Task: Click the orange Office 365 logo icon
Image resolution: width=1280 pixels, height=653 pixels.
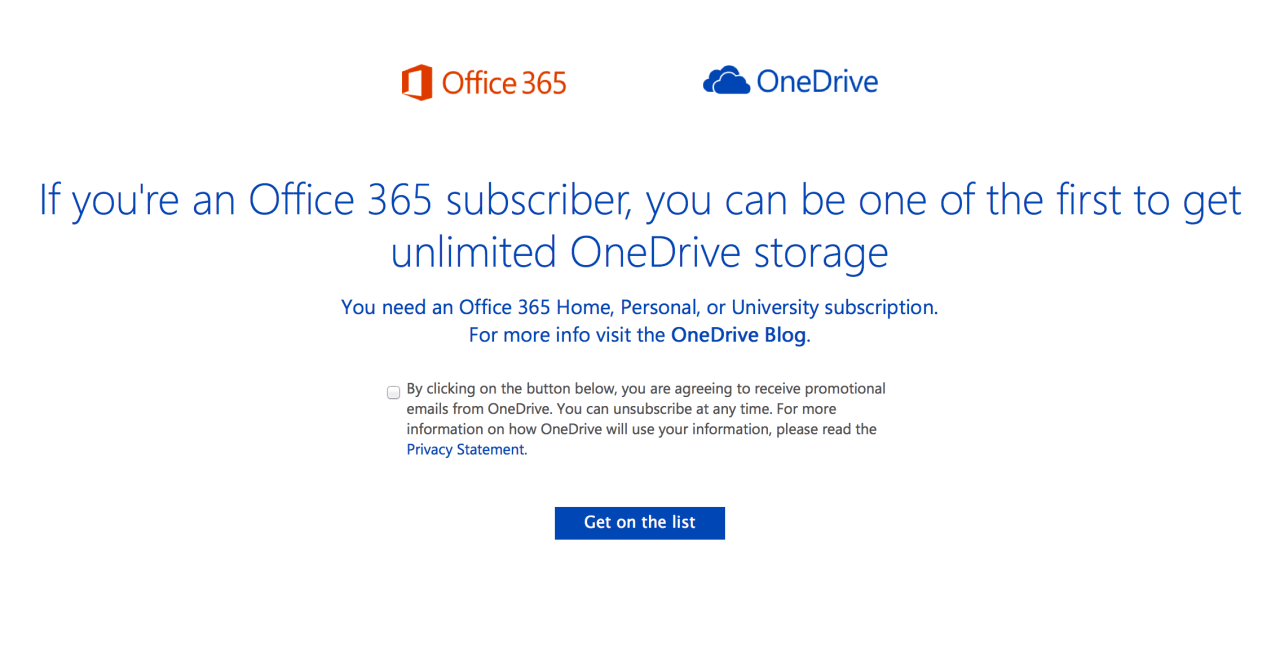Action: 417,82
